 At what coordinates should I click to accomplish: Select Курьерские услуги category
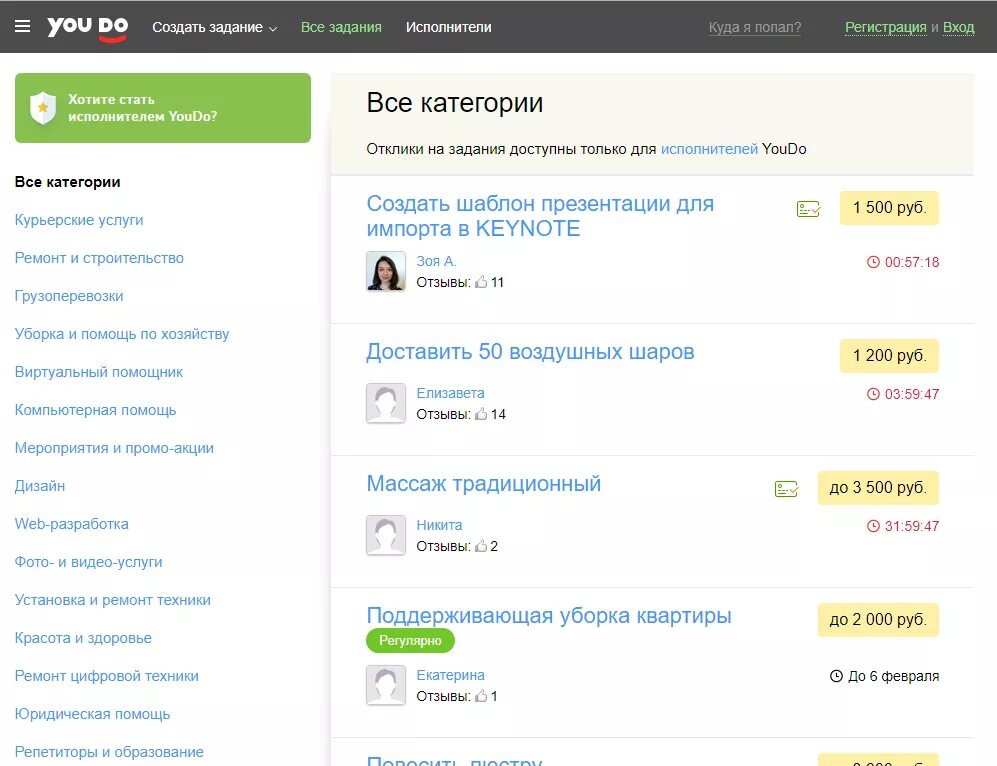(x=79, y=220)
